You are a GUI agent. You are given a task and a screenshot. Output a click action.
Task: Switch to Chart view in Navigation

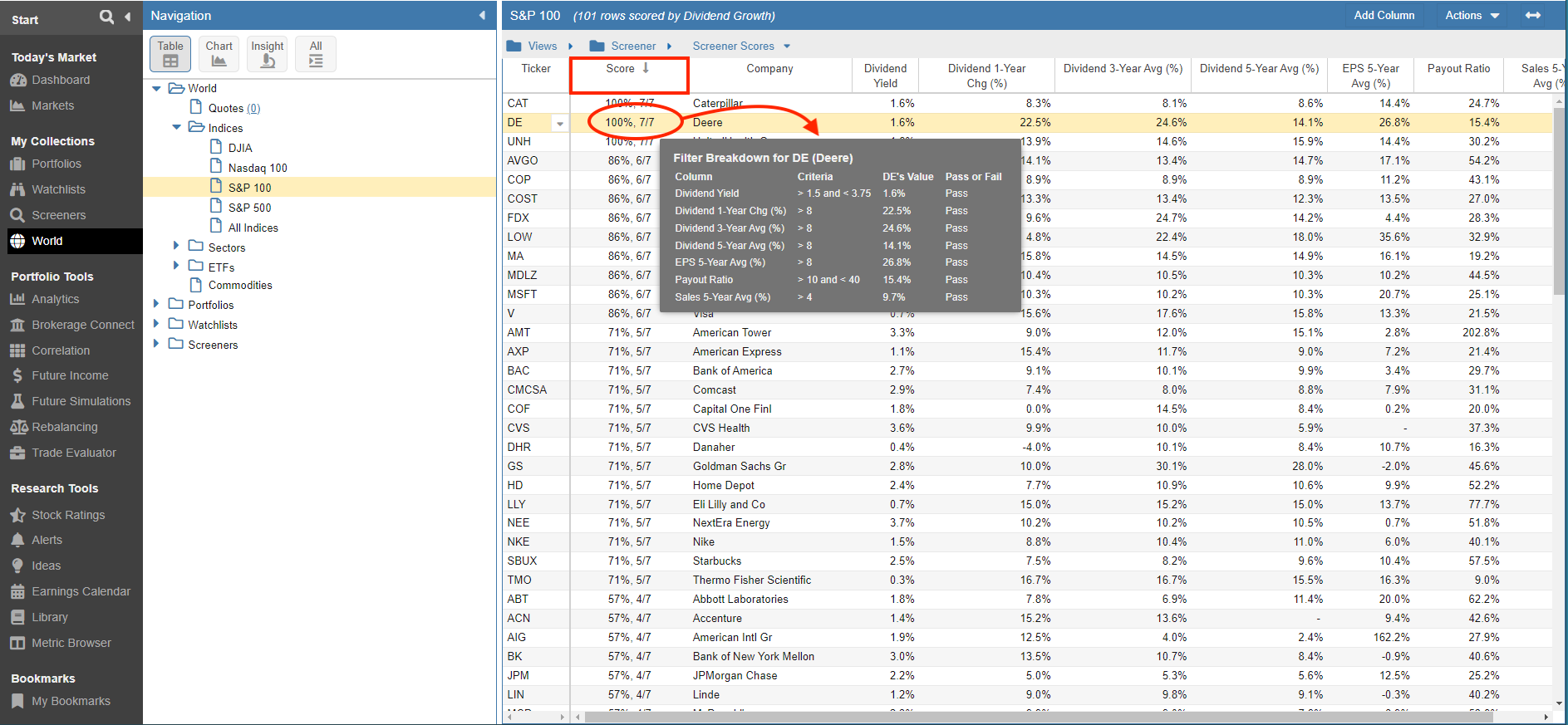click(219, 53)
